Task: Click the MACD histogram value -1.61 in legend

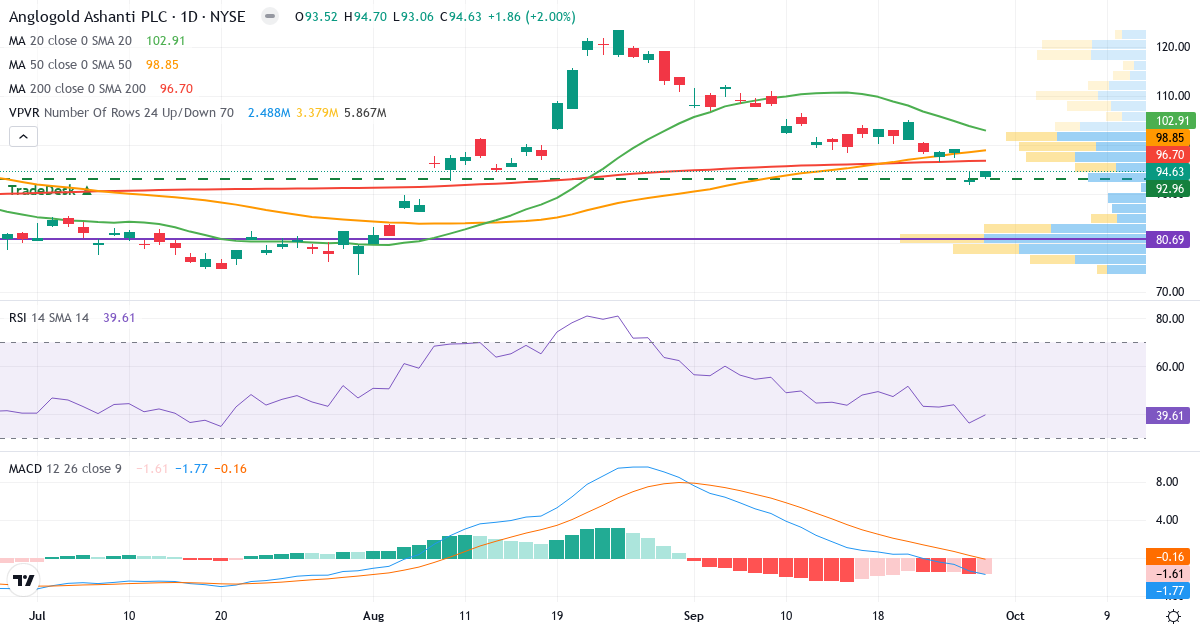Action: [x=151, y=468]
